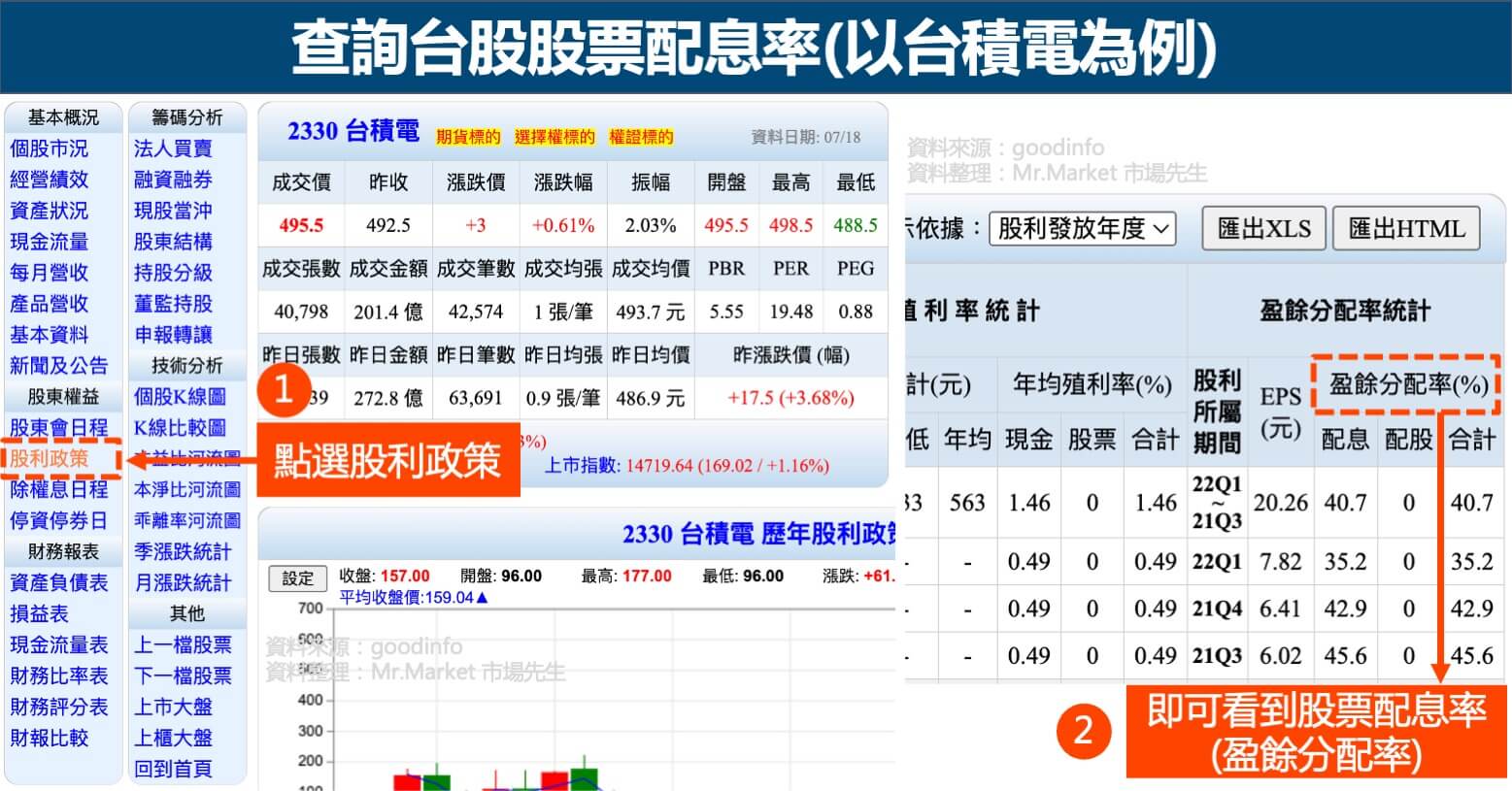
Task: Open 股東會日程 link
Action: pyautogui.click(x=58, y=428)
